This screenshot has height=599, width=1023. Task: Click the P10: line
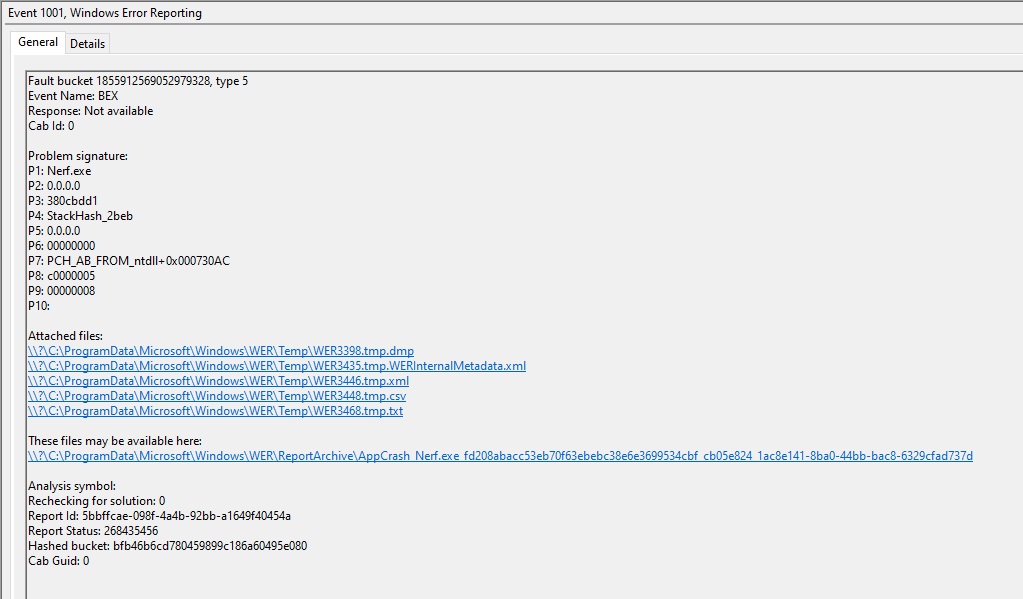38,306
